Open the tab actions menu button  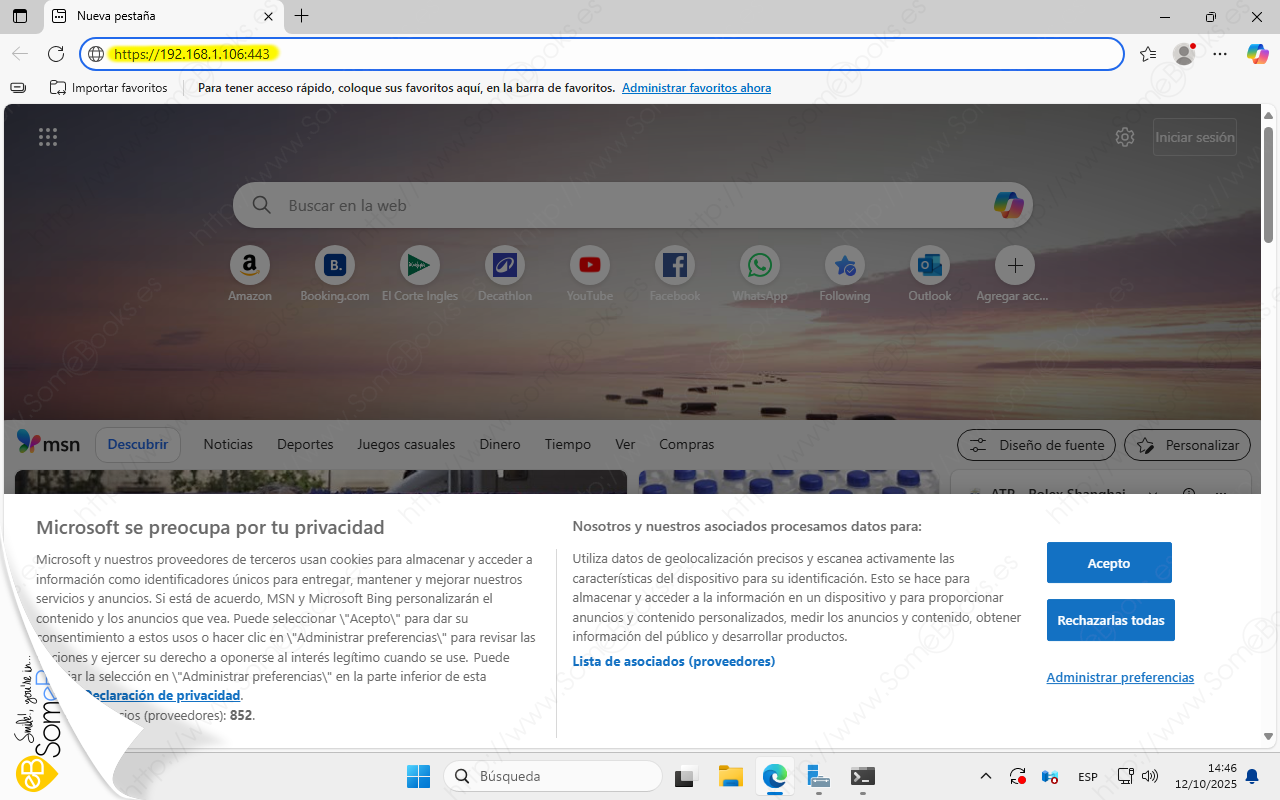pyautogui.click(x=20, y=16)
